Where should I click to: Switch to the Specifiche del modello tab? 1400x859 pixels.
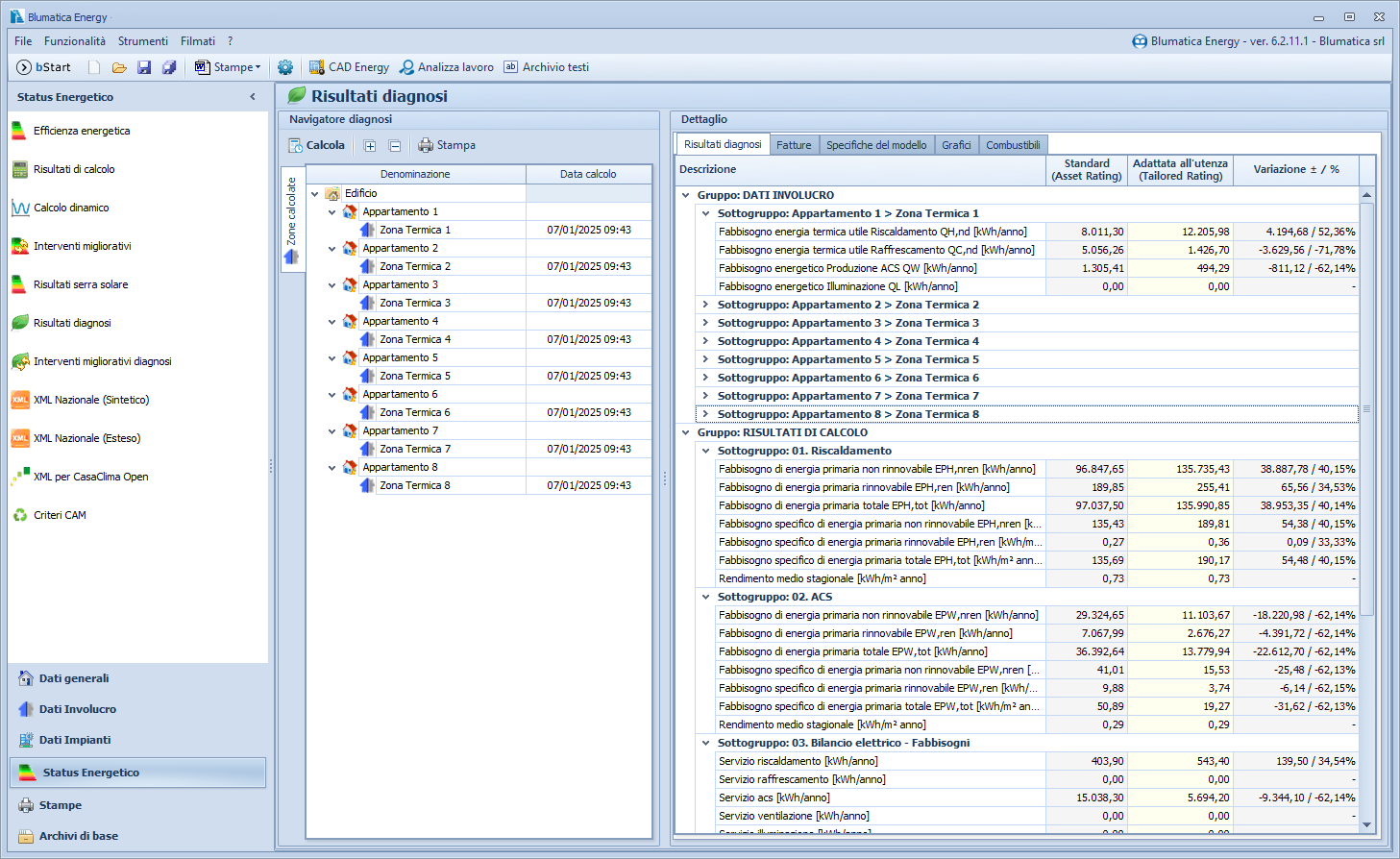pyautogui.click(x=876, y=145)
